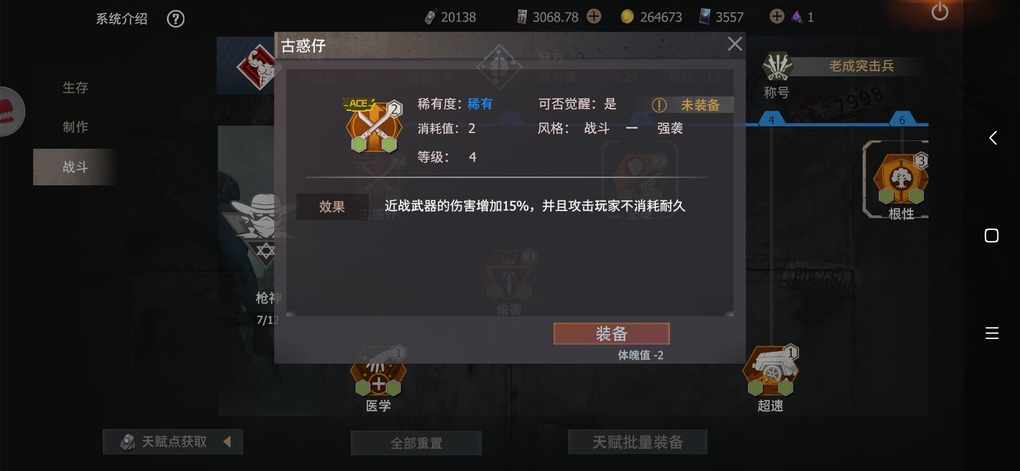Viewport: 1020px width, 471px height.
Task: Click the 未装备 status warning indicator
Action: (x=691, y=105)
